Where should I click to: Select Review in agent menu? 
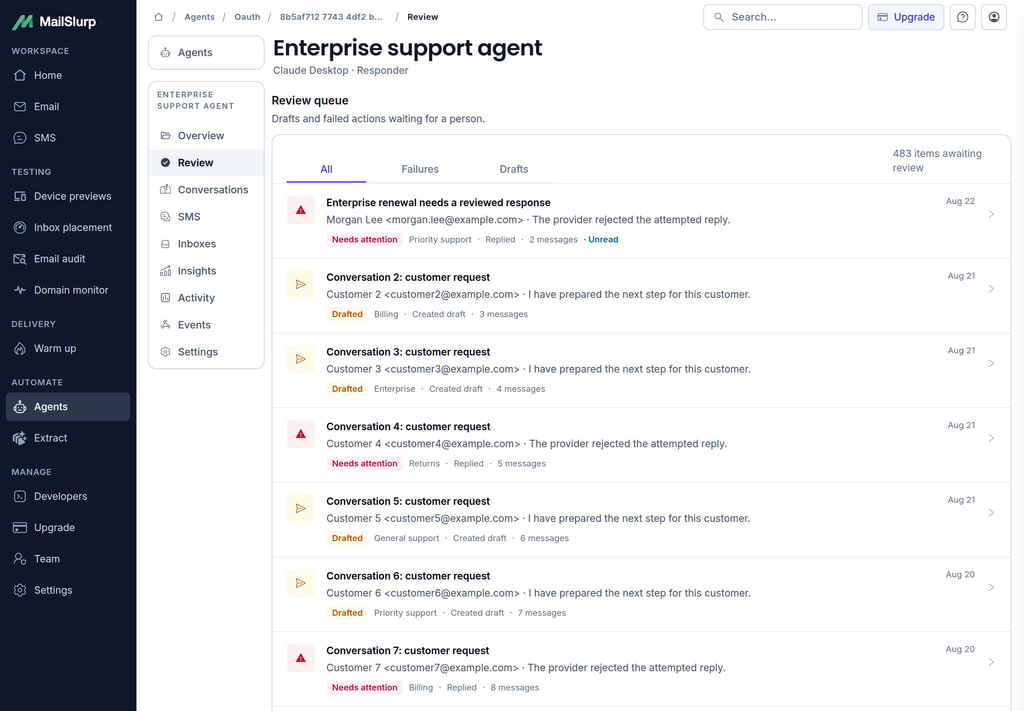[206, 163]
